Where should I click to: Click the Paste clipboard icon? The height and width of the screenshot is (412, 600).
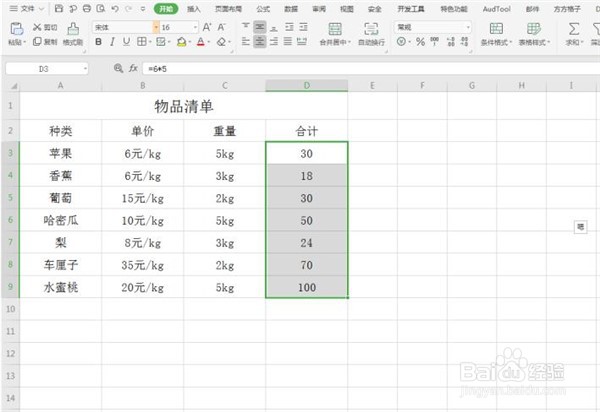[x=17, y=29]
